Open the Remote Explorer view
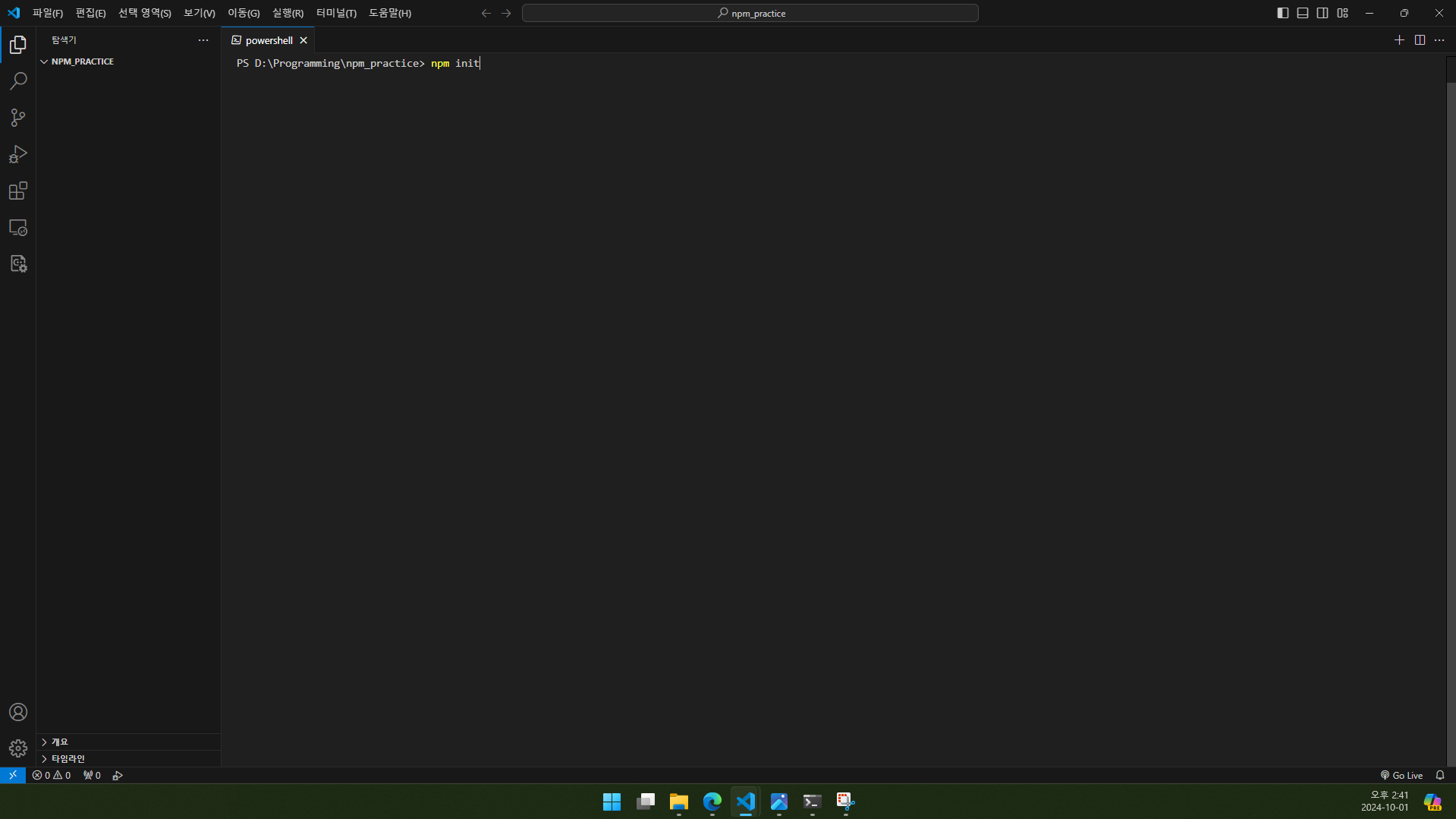Image resolution: width=1456 pixels, height=819 pixels. click(18, 227)
